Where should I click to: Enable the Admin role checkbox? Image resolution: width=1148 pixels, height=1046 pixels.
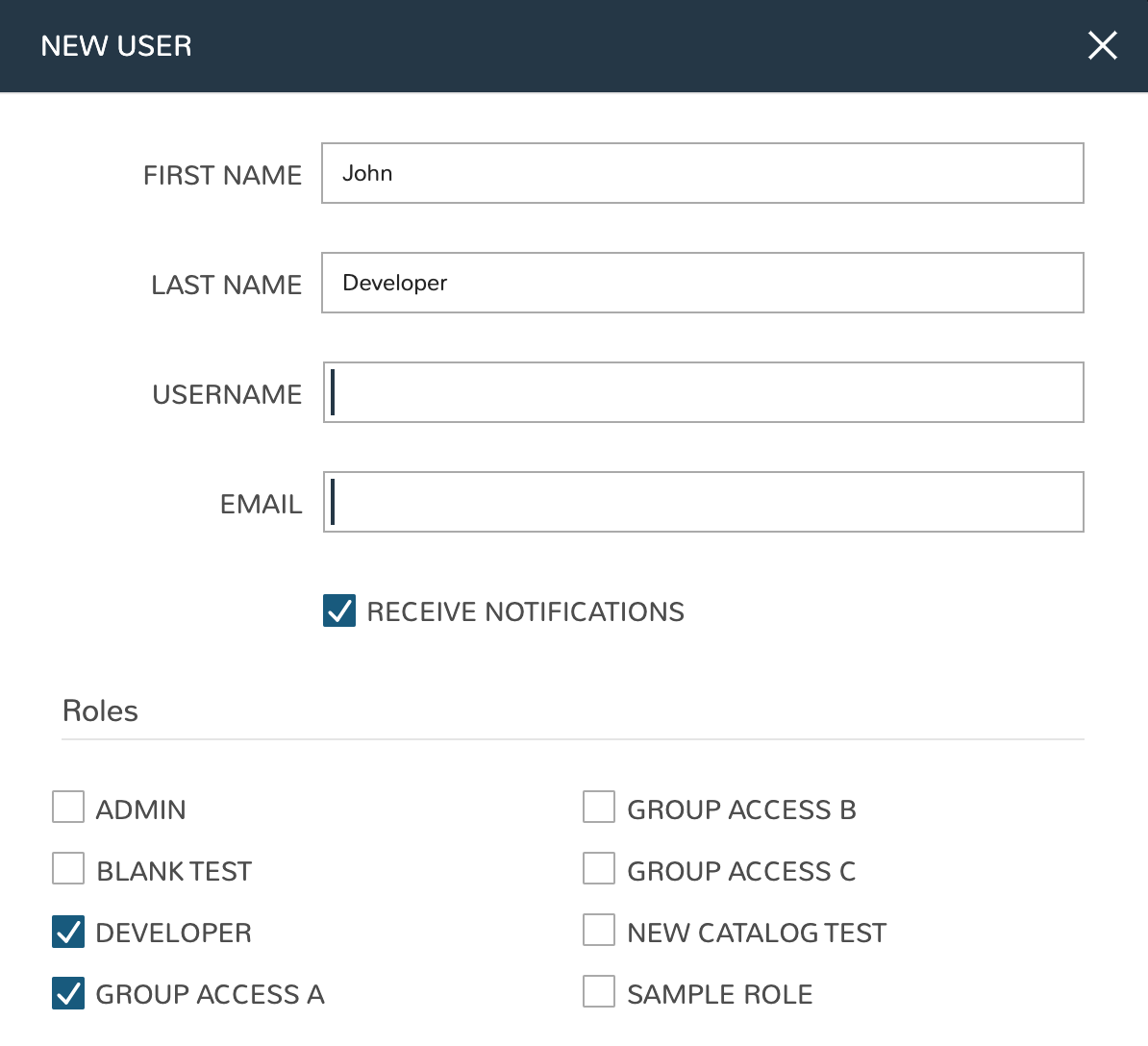click(68, 809)
